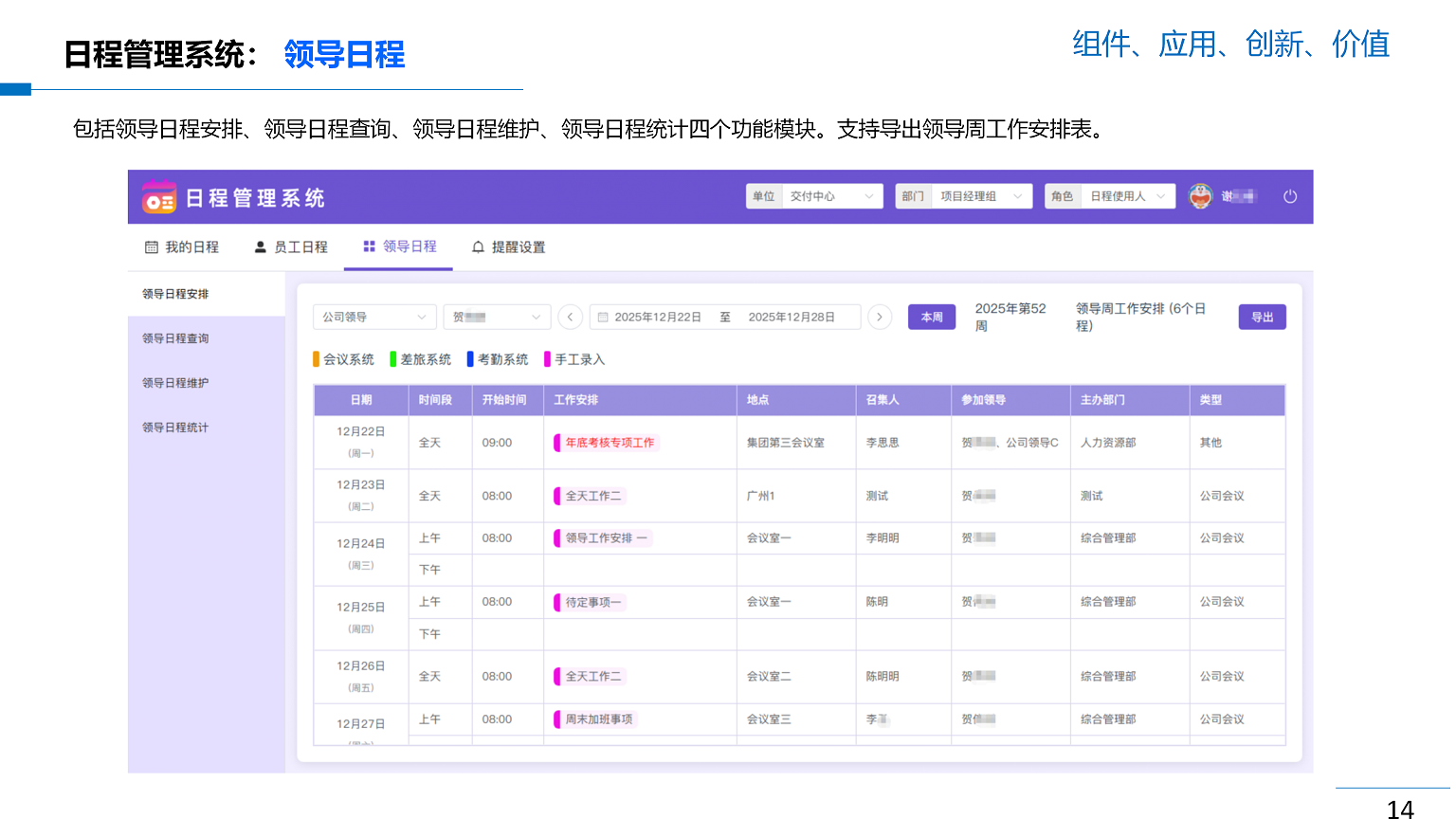Click the orange 会议系统 legend swatch
This screenshot has height=819, width=1456.
(317, 359)
